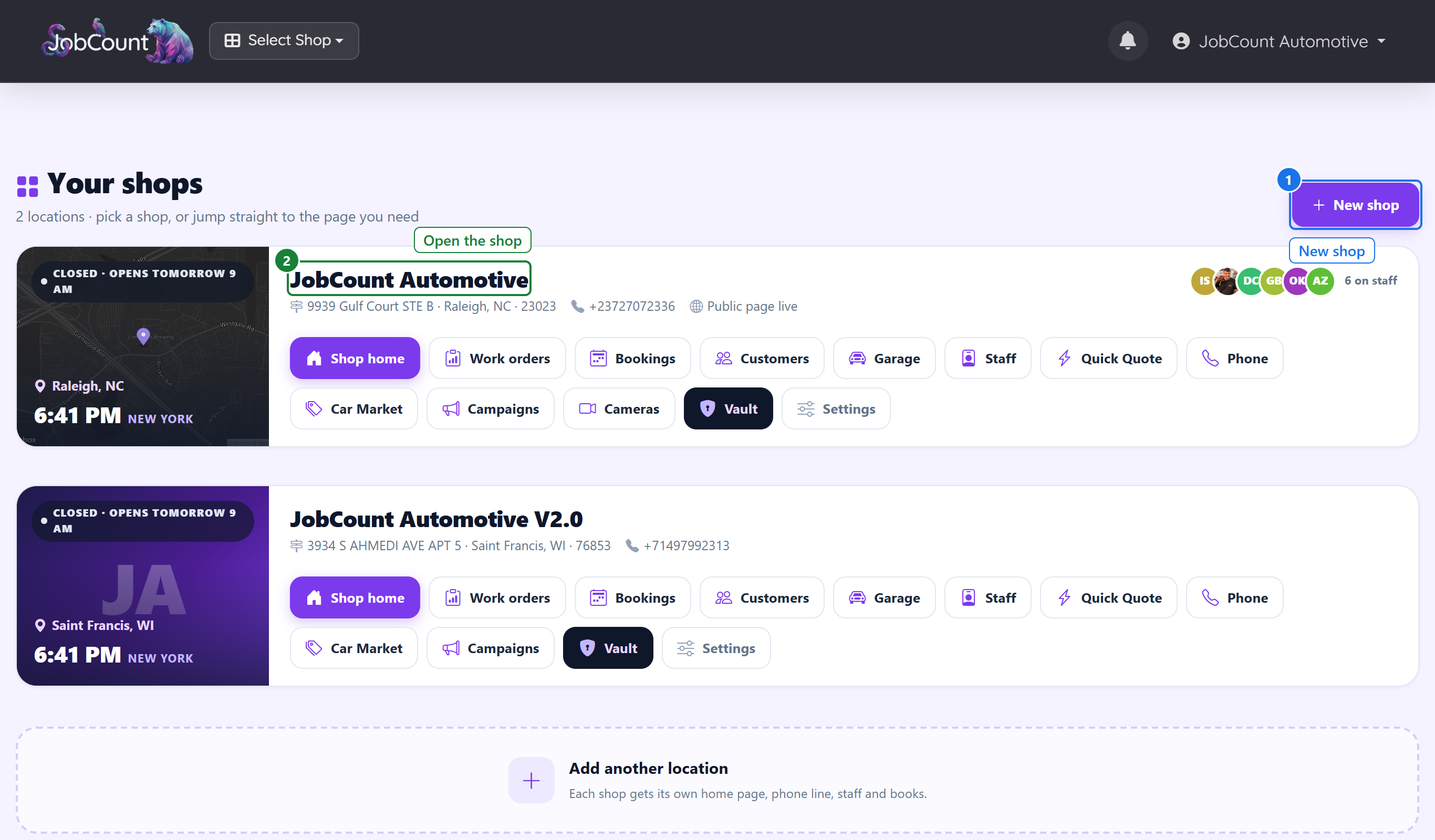Open Work orders for the V2.0 shop
The image size is (1435, 840).
tap(497, 597)
